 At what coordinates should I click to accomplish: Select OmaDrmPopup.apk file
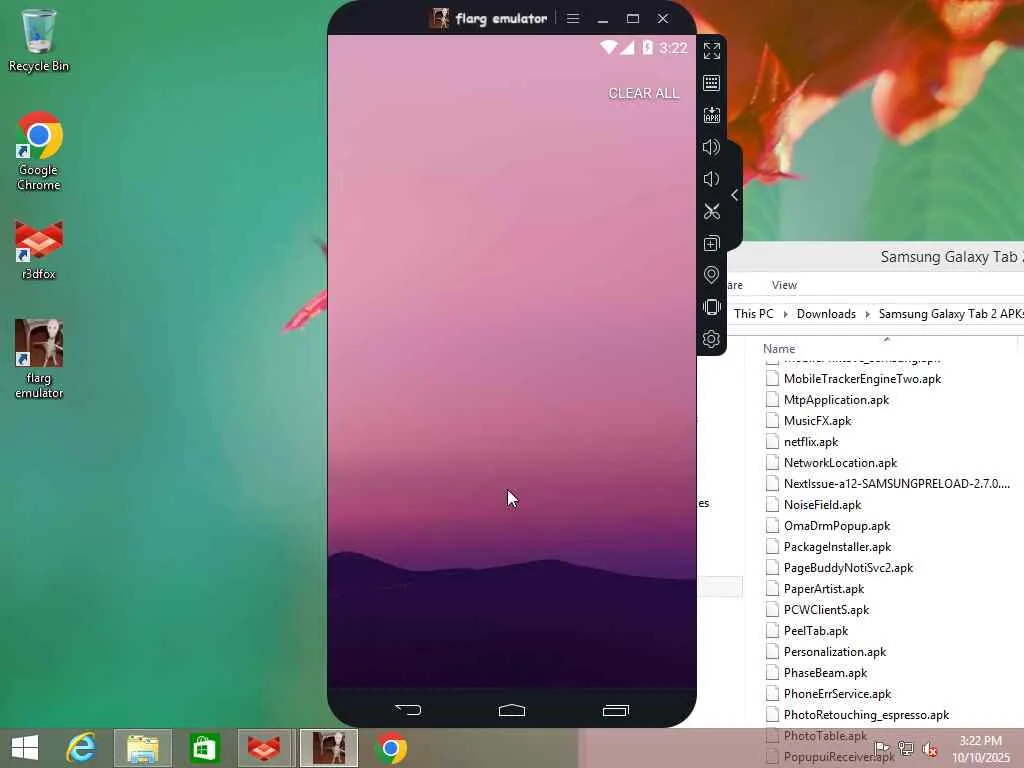837,526
